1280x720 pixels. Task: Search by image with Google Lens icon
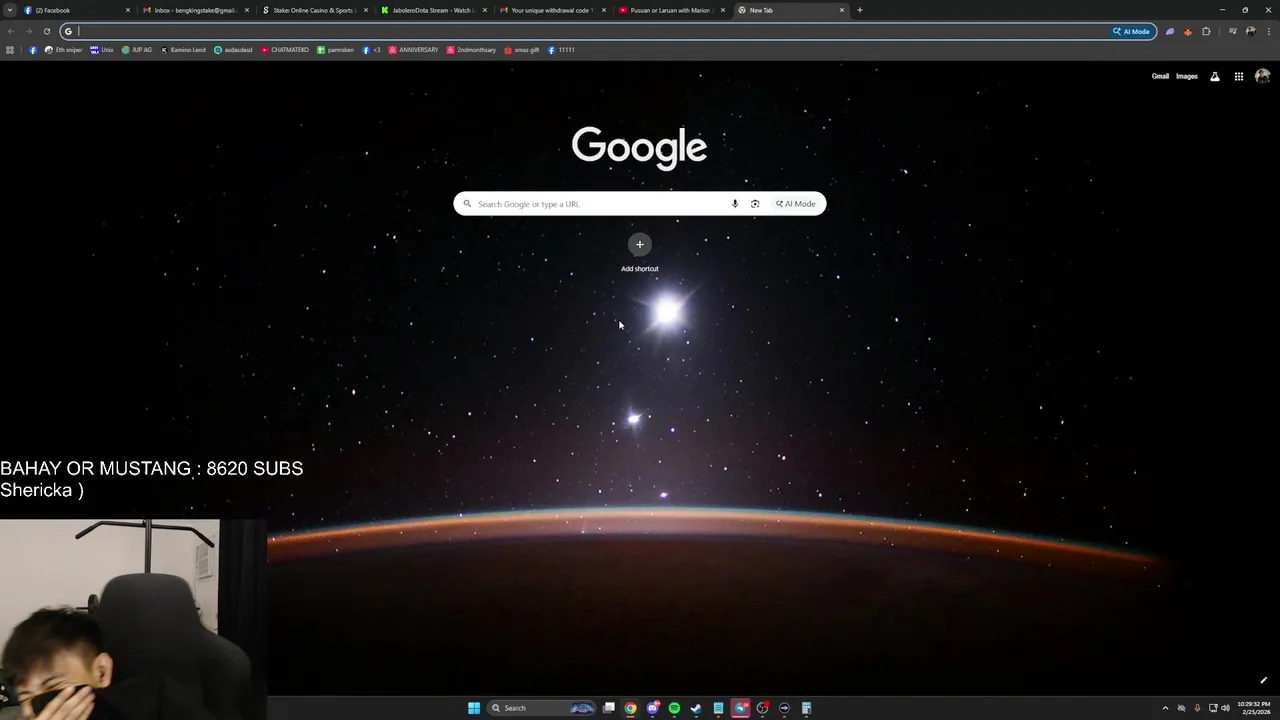[755, 204]
